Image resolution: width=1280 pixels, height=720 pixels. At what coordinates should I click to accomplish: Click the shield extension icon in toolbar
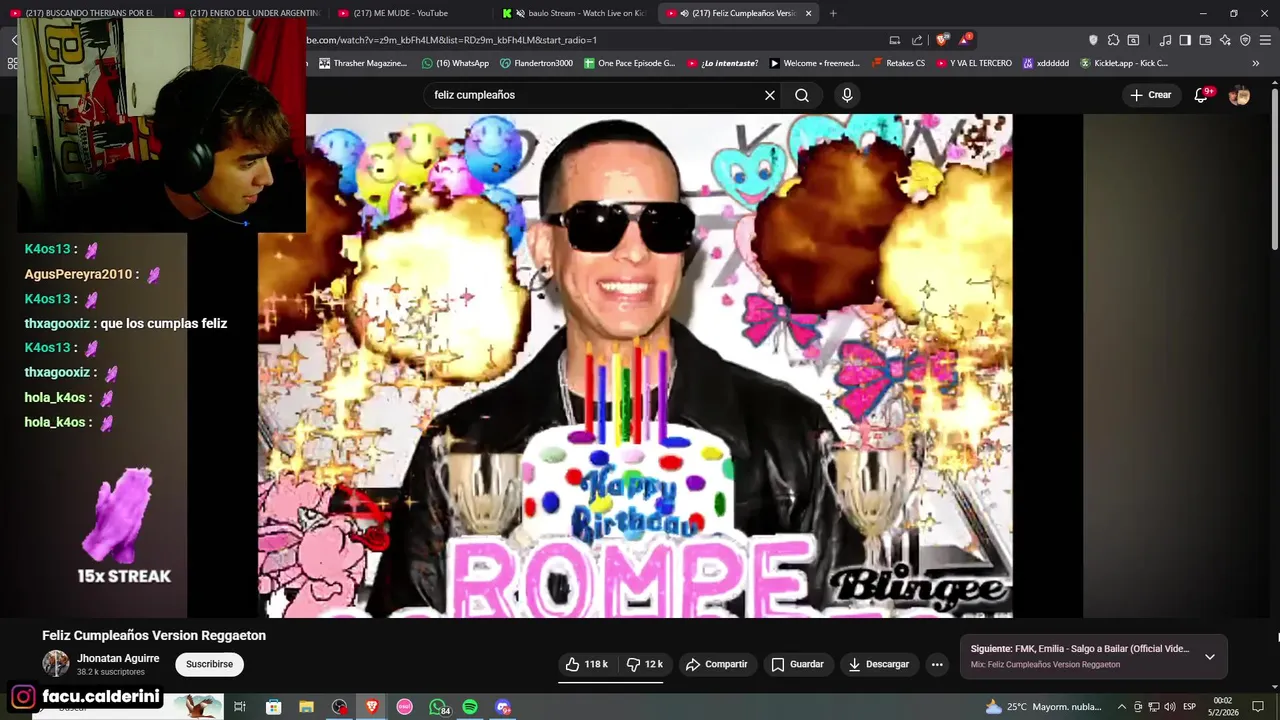[1093, 40]
